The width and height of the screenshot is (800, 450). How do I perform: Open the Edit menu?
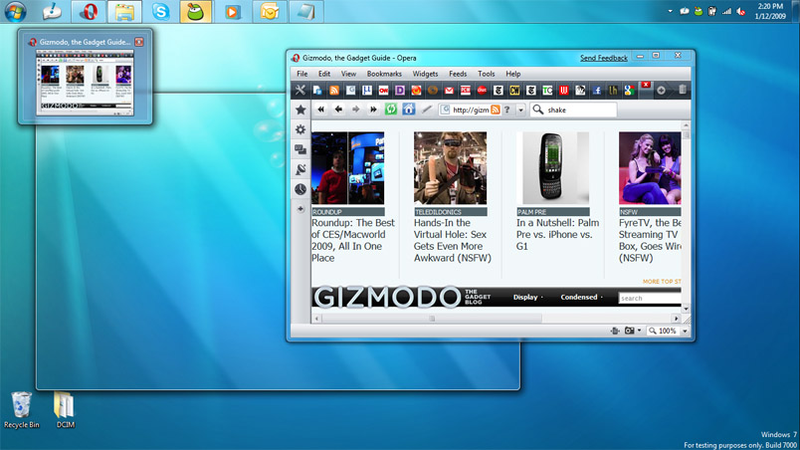coord(324,74)
